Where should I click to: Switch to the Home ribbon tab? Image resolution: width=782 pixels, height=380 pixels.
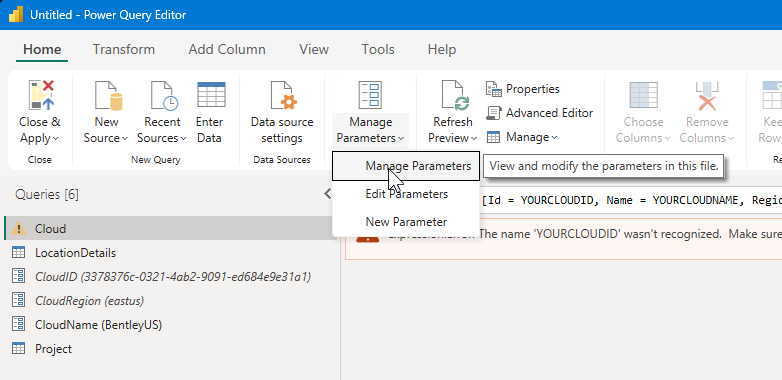coord(42,49)
